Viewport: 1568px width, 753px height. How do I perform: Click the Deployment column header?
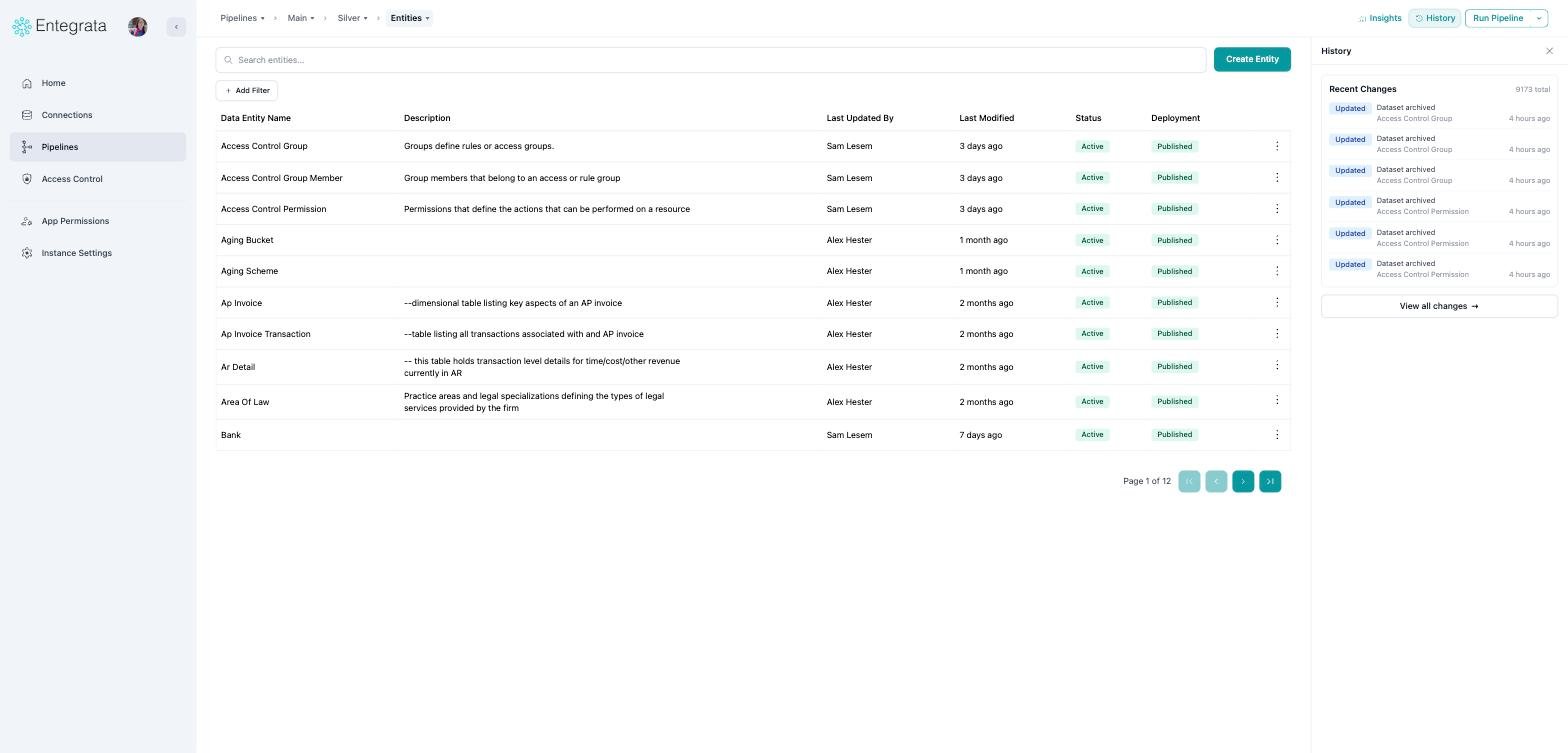pyautogui.click(x=1175, y=118)
